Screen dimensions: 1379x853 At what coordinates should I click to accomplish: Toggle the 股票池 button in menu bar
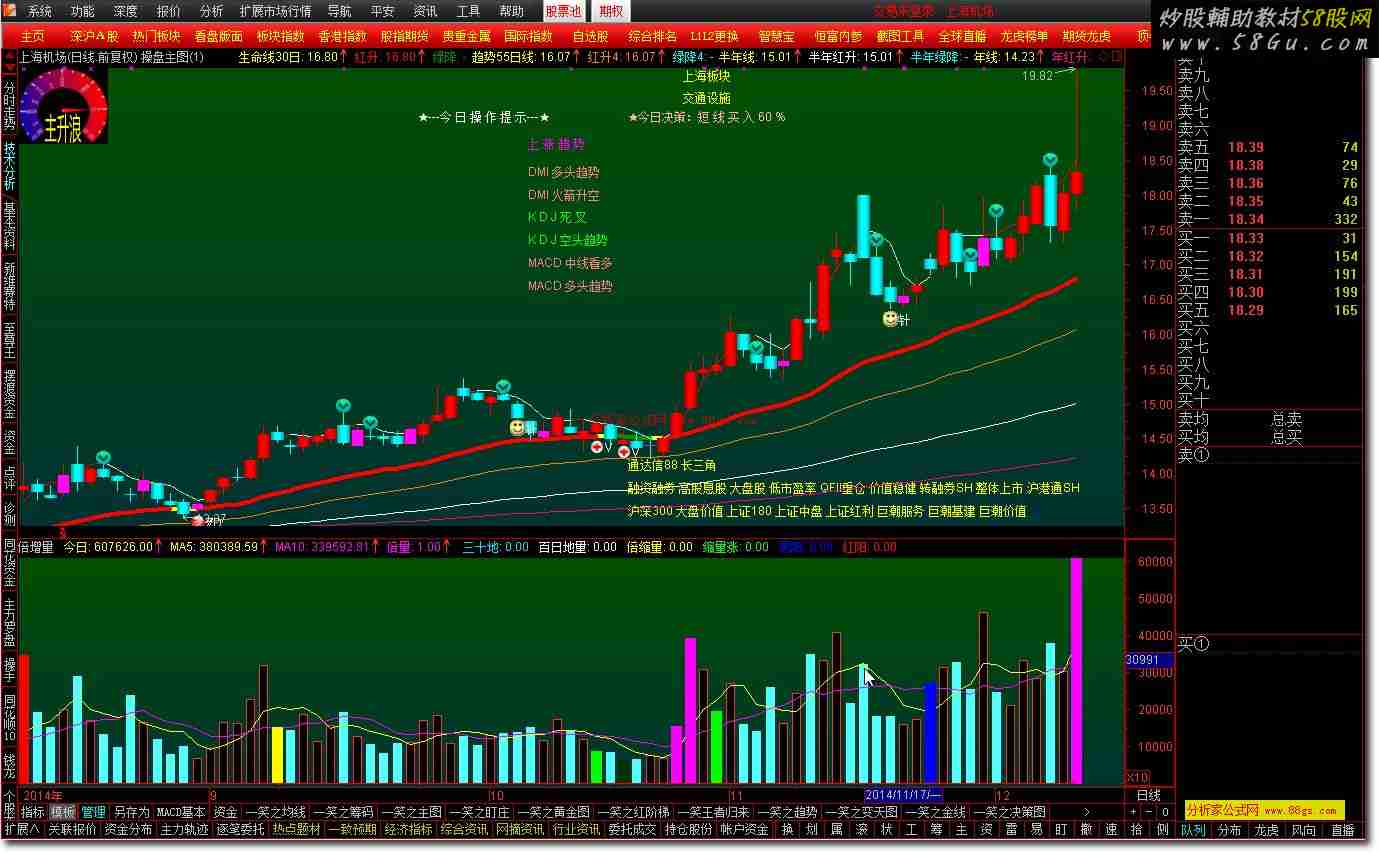tap(563, 11)
